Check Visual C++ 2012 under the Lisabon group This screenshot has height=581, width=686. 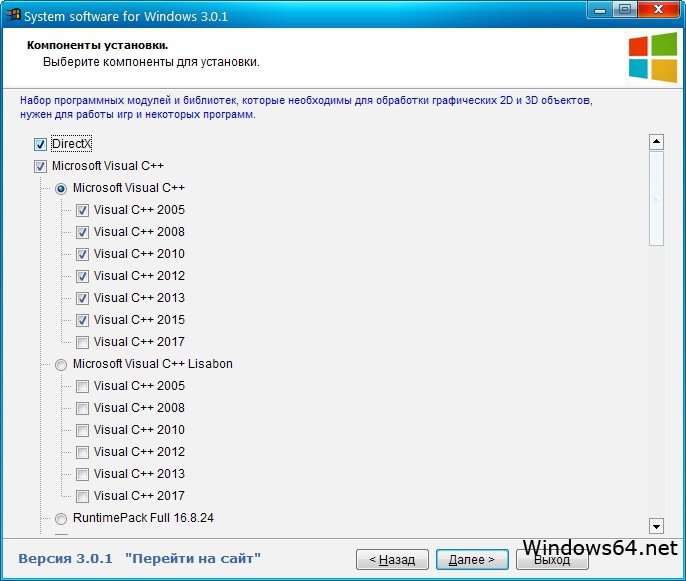click(x=82, y=452)
